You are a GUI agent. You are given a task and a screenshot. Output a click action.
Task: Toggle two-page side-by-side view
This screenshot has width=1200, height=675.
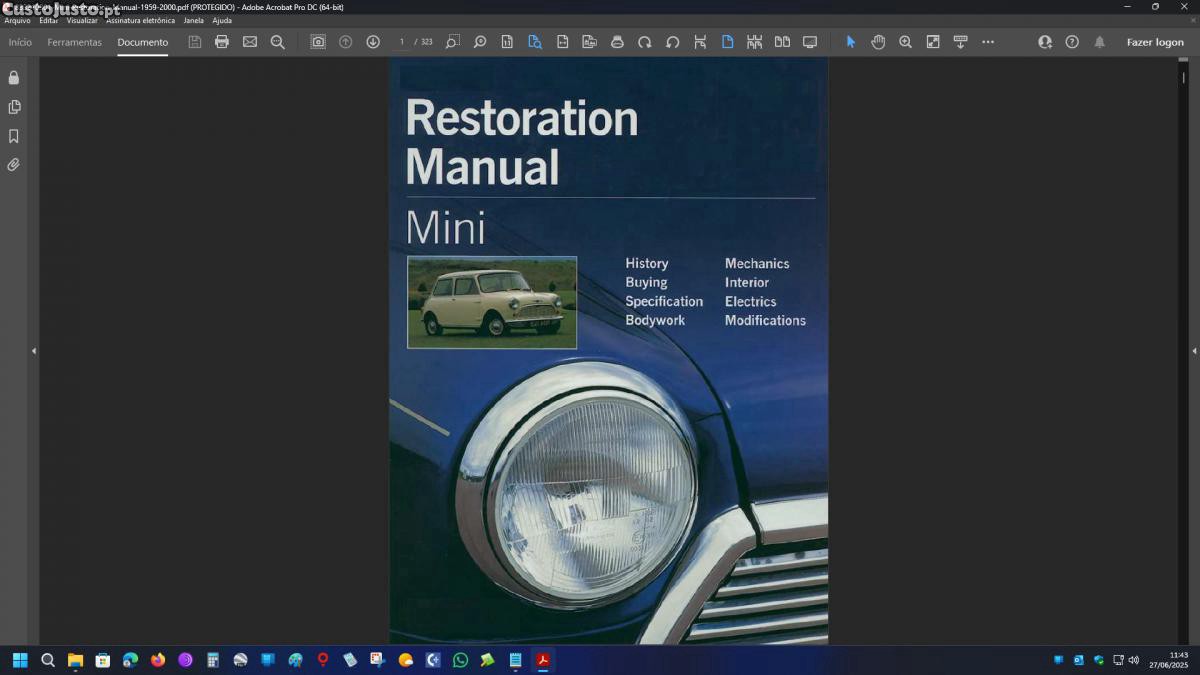coord(782,42)
